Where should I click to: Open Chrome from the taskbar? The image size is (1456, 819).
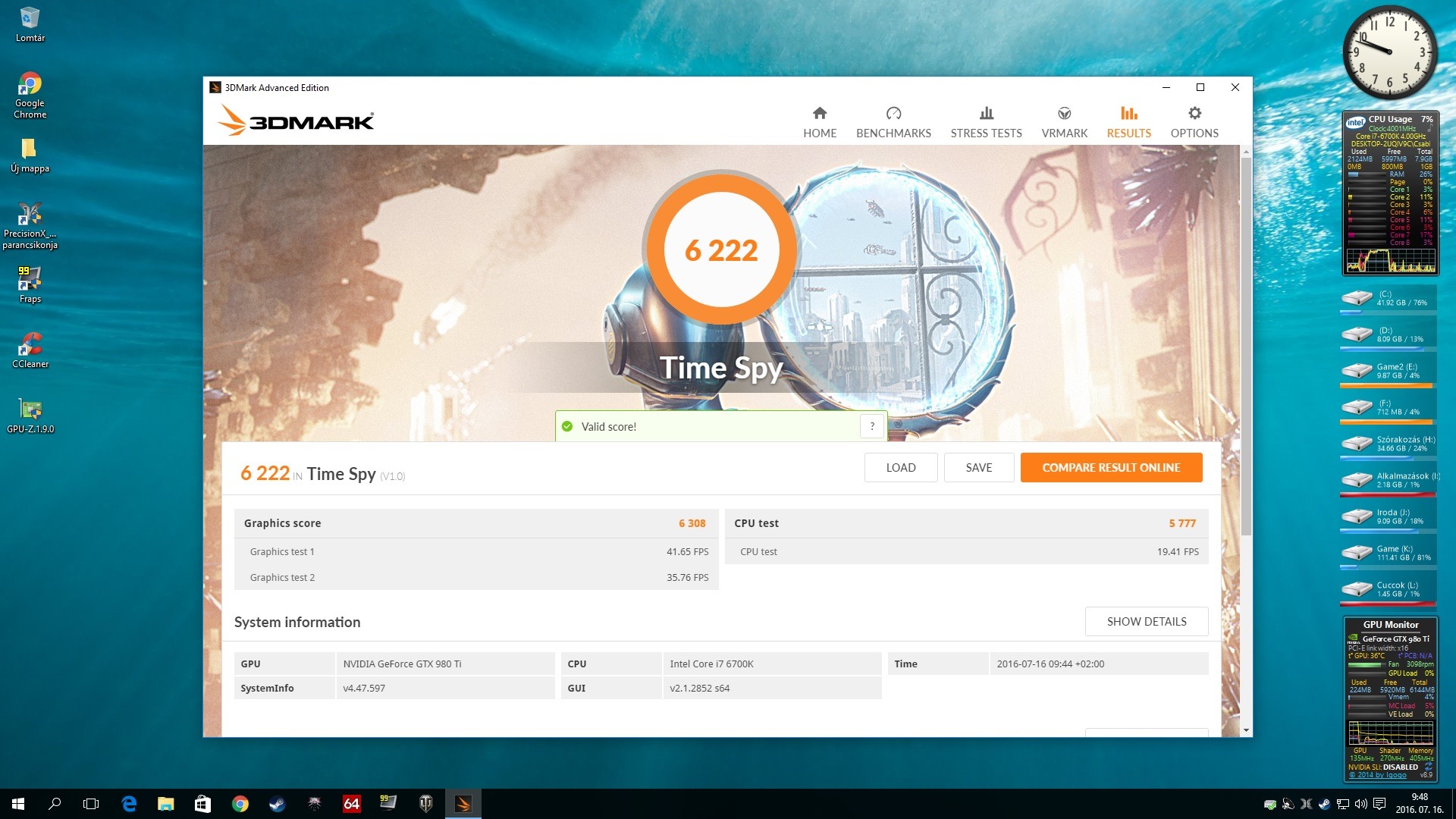(x=240, y=804)
